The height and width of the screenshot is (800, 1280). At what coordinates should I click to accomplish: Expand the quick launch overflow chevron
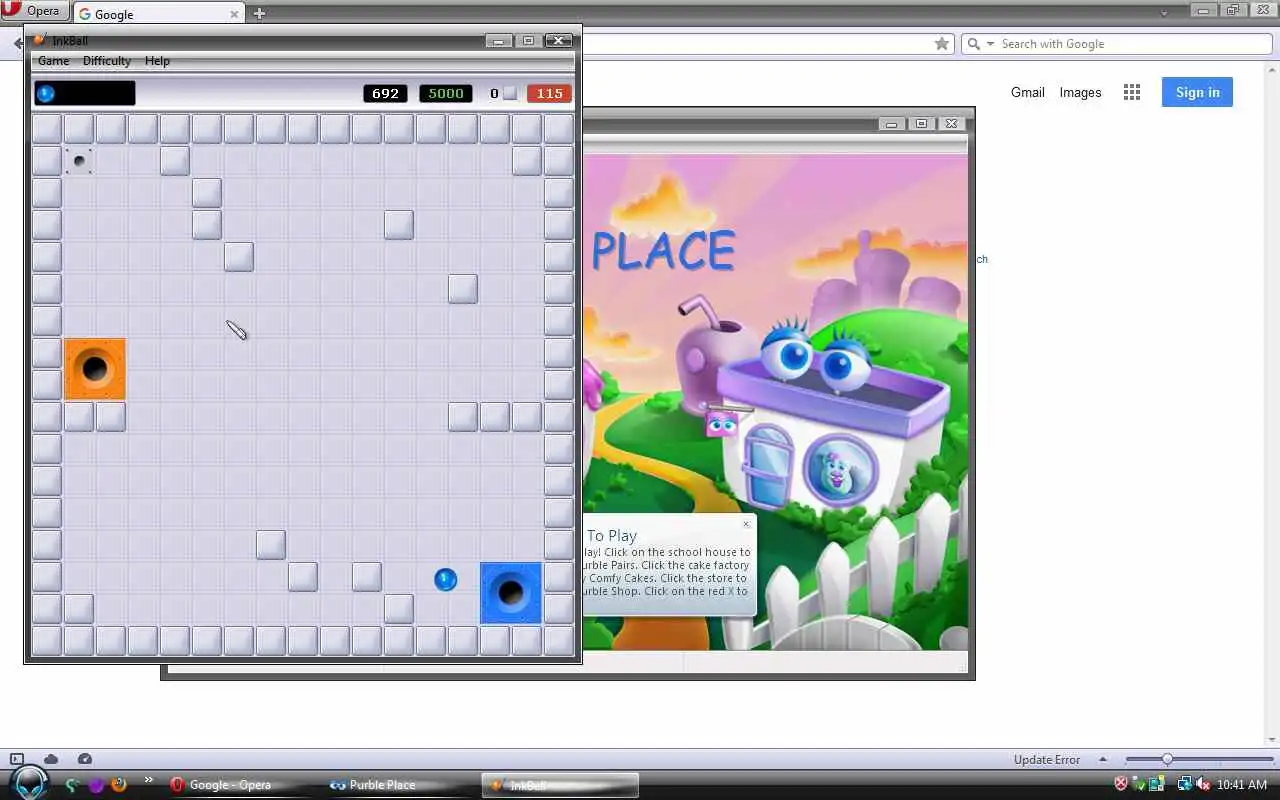pyautogui.click(x=149, y=780)
